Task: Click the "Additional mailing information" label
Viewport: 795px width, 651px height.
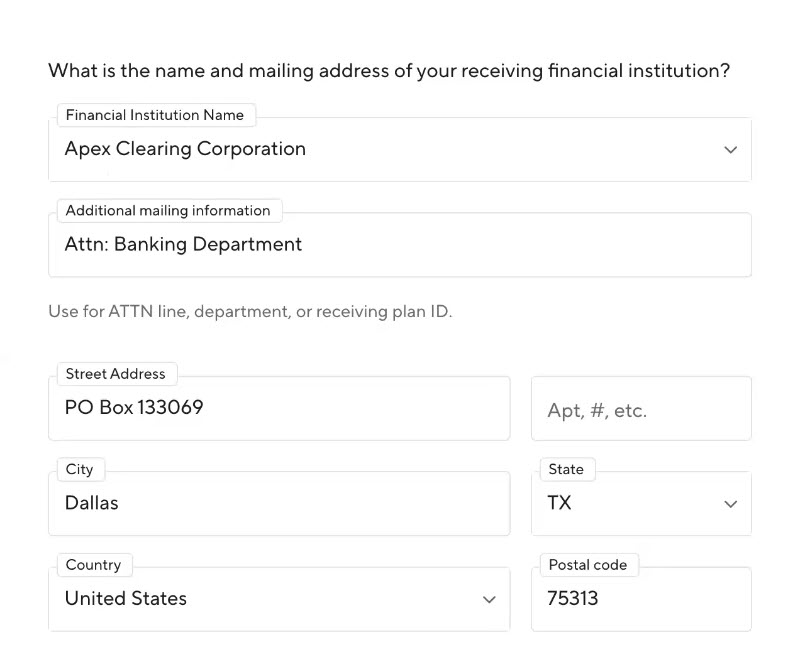Action: pos(168,211)
